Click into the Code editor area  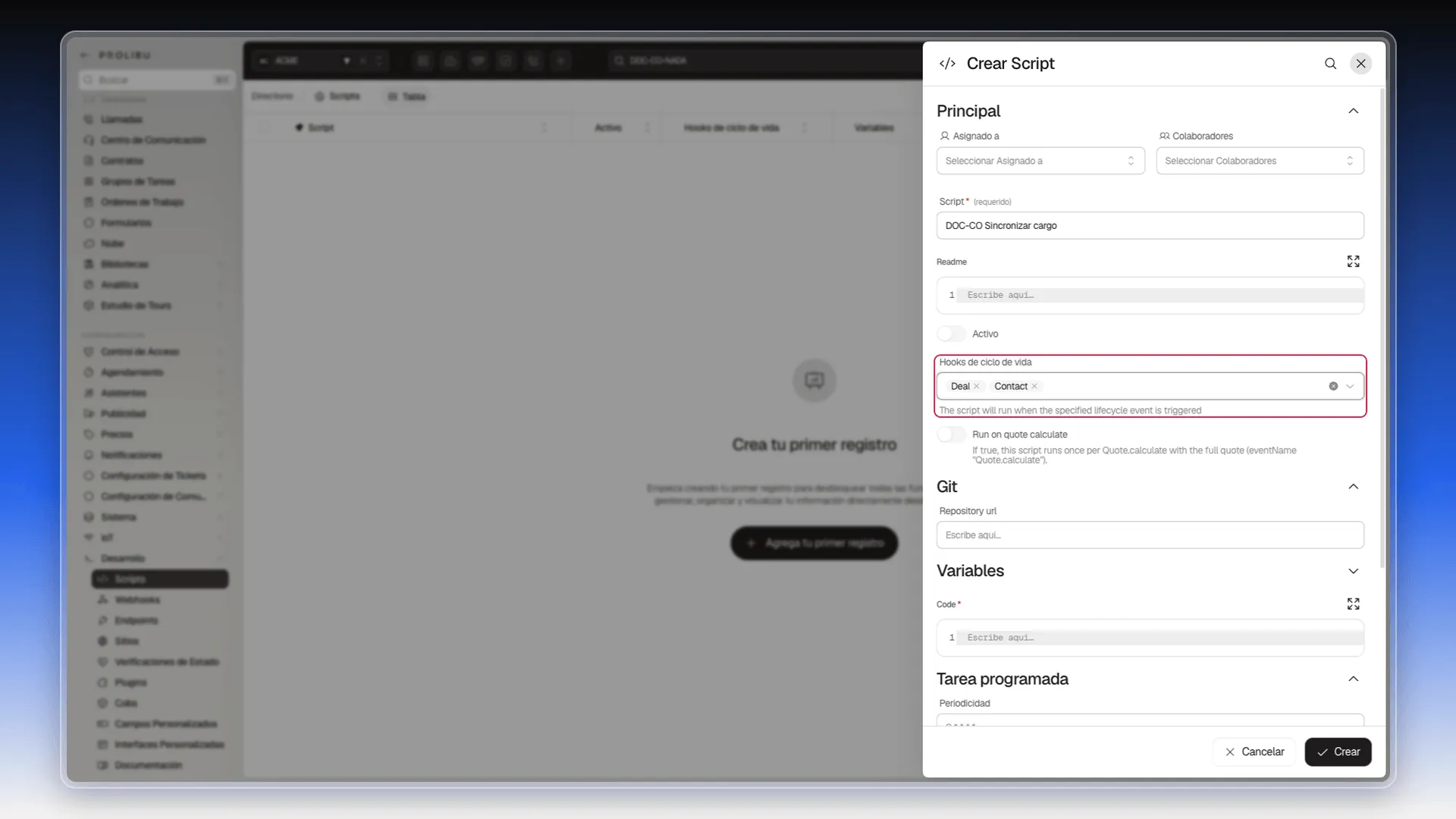tap(1150, 638)
